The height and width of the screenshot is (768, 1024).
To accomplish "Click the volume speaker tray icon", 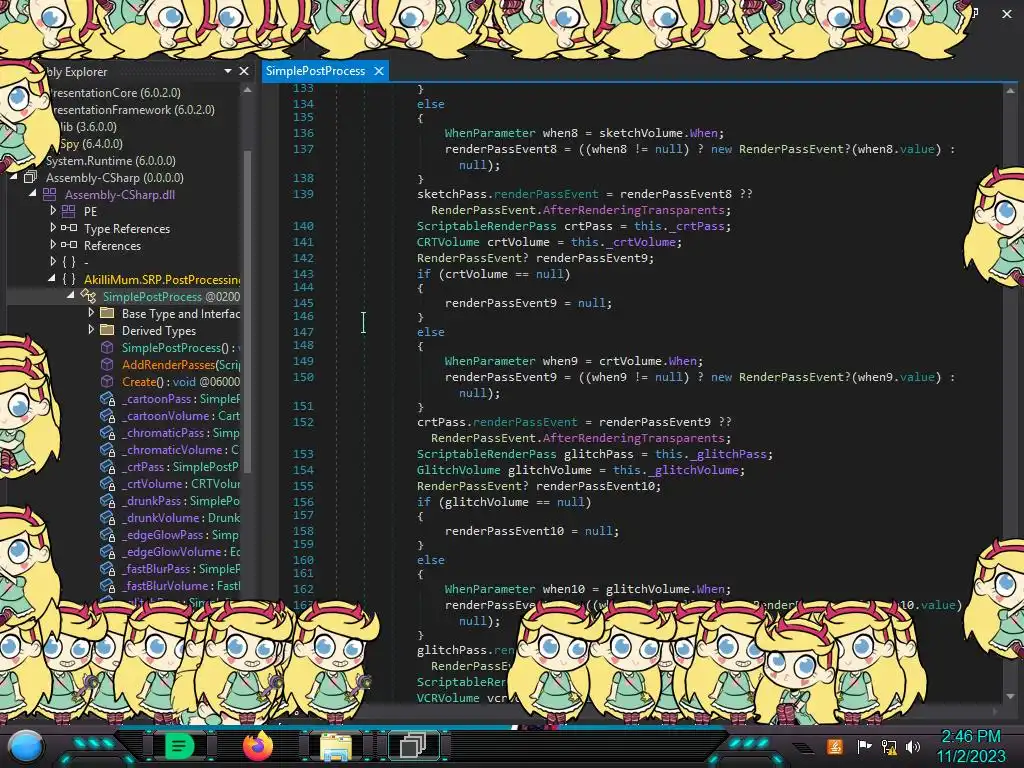I will 913,746.
